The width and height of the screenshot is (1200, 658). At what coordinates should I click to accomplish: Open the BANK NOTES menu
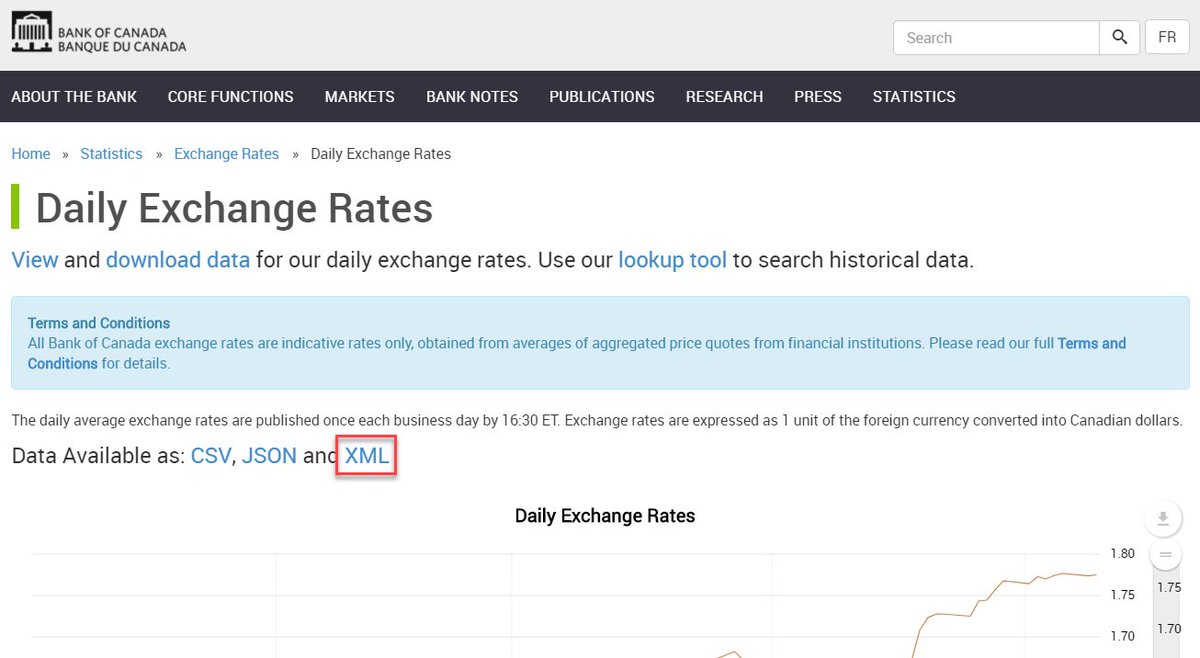[x=472, y=96]
